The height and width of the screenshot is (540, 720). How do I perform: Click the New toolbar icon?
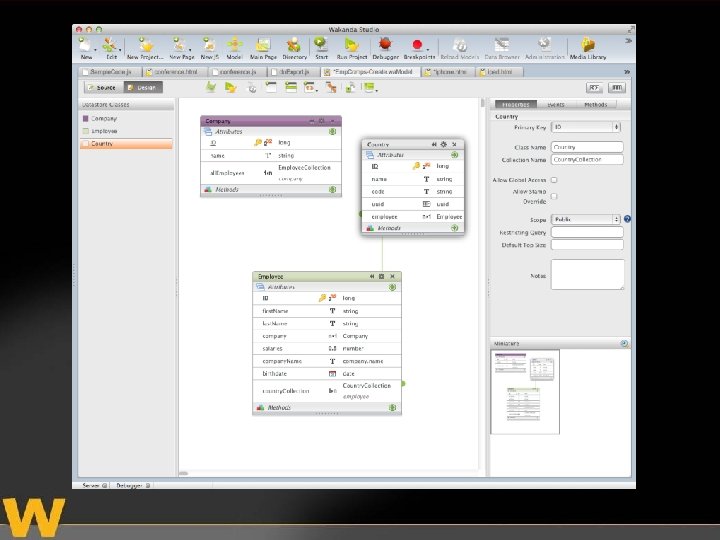tap(85, 45)
